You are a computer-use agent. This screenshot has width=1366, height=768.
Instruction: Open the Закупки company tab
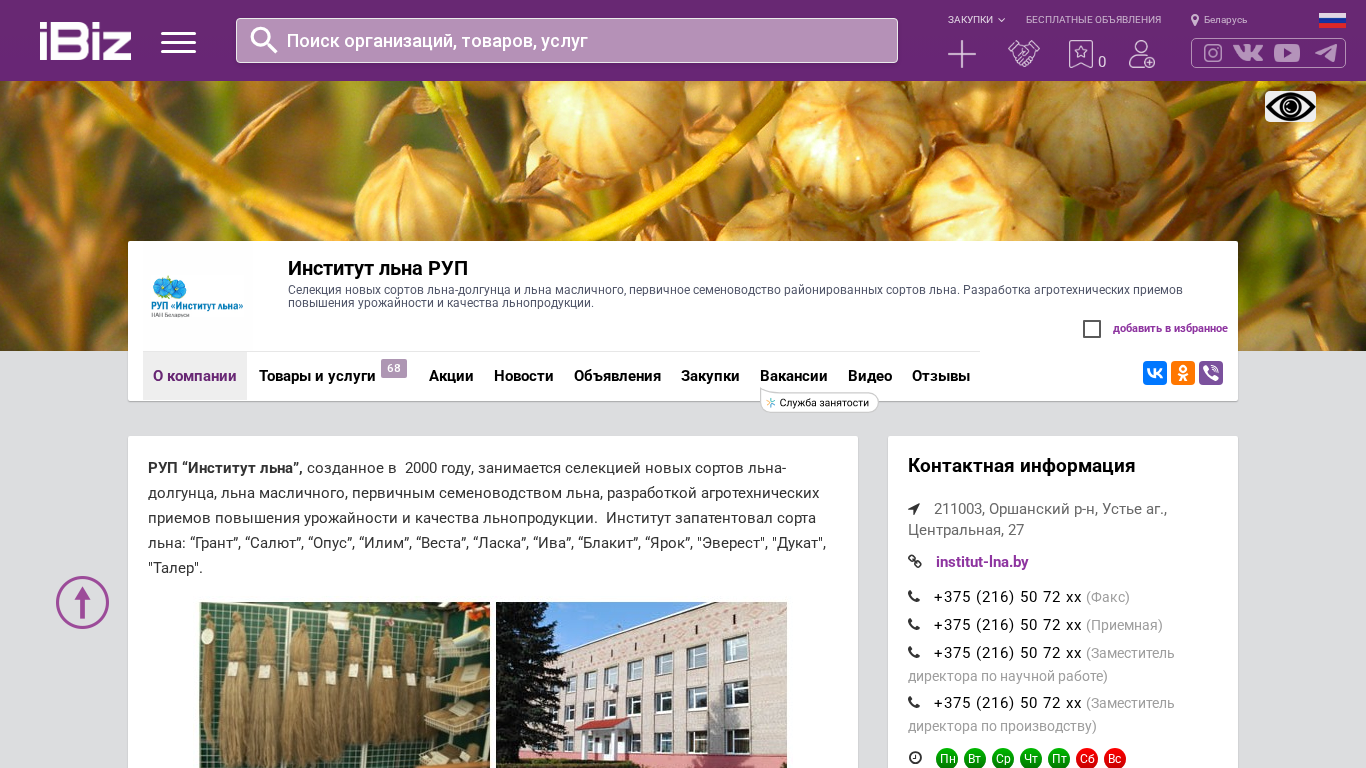[710, 376]
